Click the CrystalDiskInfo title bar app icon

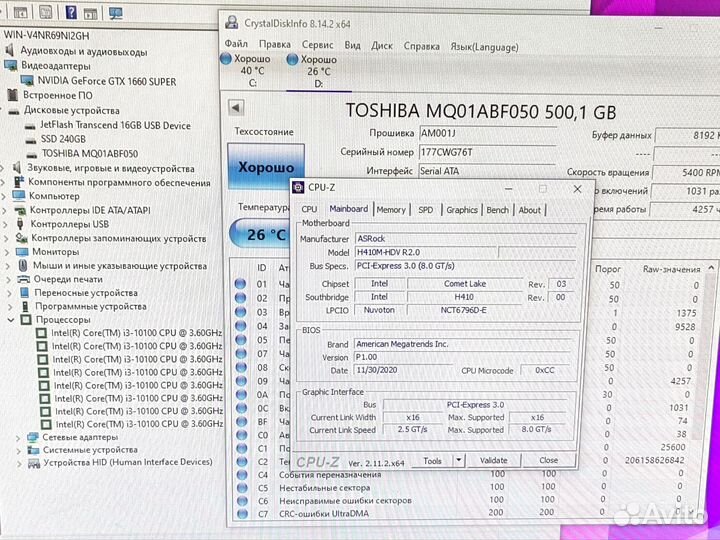click(x=232, y=23)
